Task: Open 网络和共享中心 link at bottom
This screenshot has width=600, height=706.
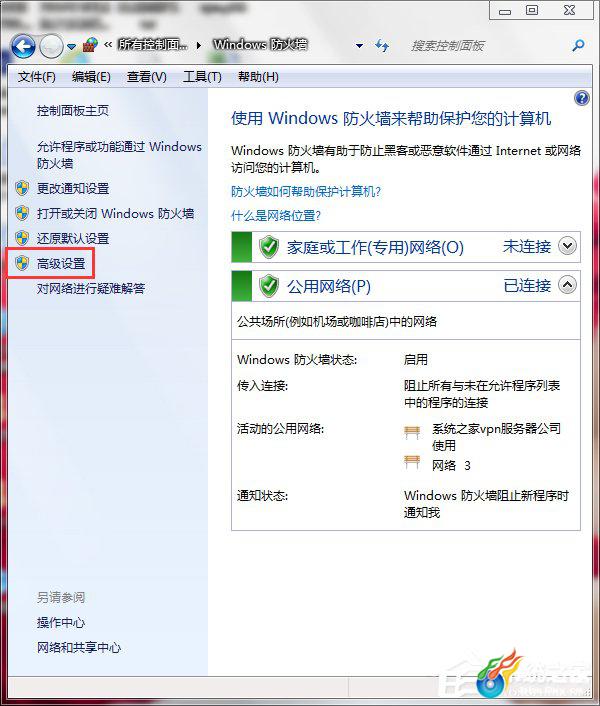Action: [79, 647]
